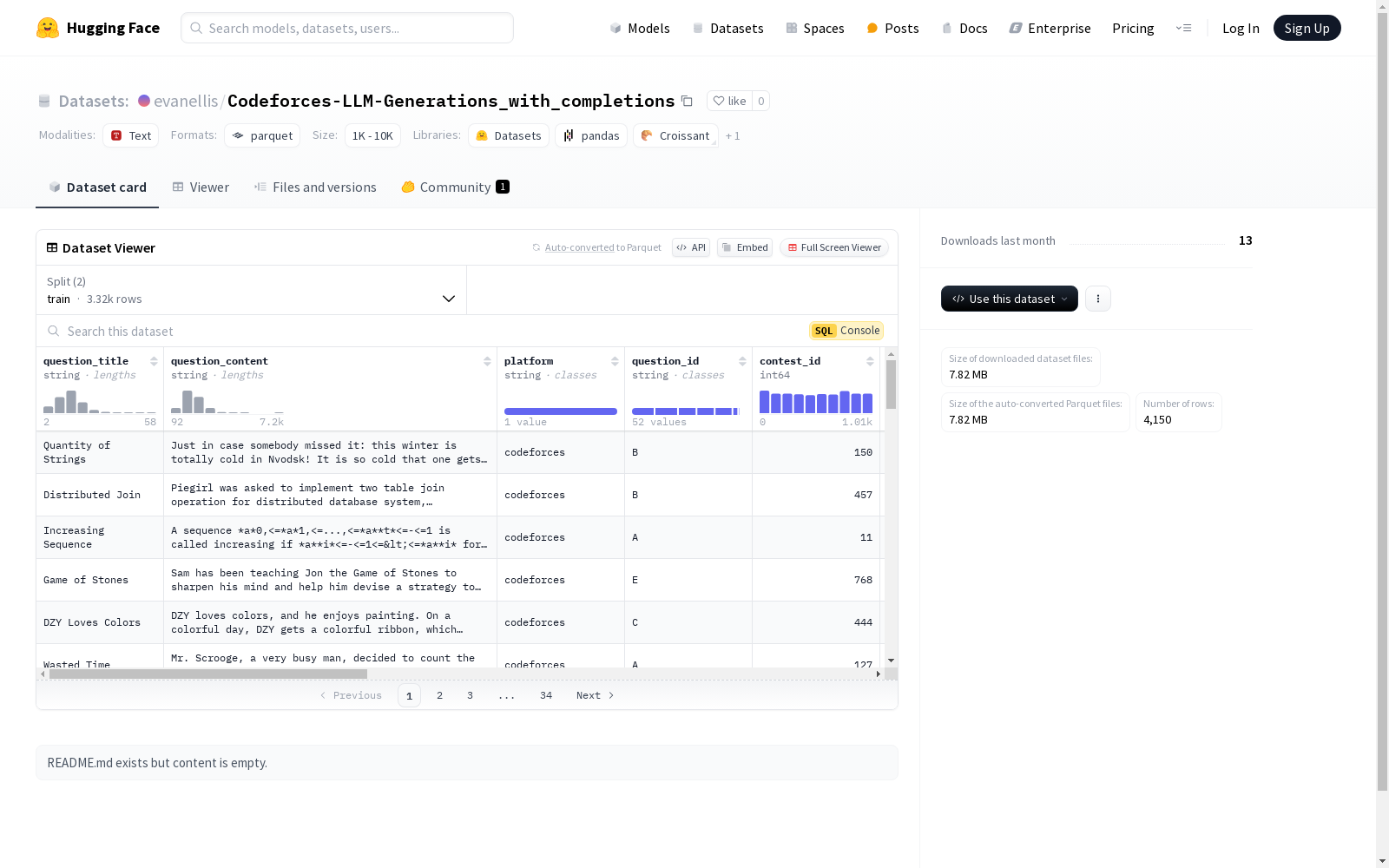Click the table vertical scrollbar thumb

[891, 385]
